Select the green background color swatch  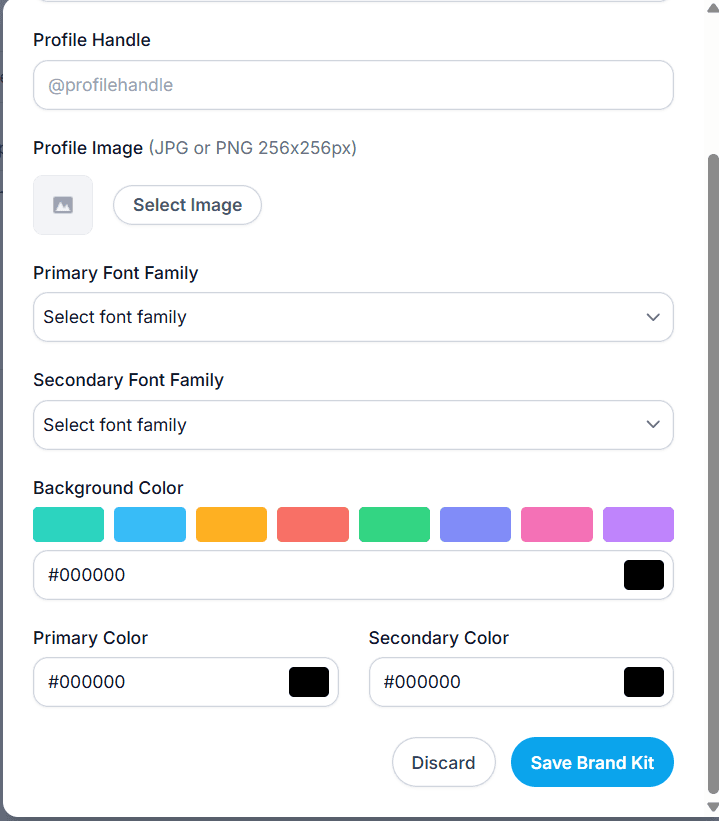(394, 524)
